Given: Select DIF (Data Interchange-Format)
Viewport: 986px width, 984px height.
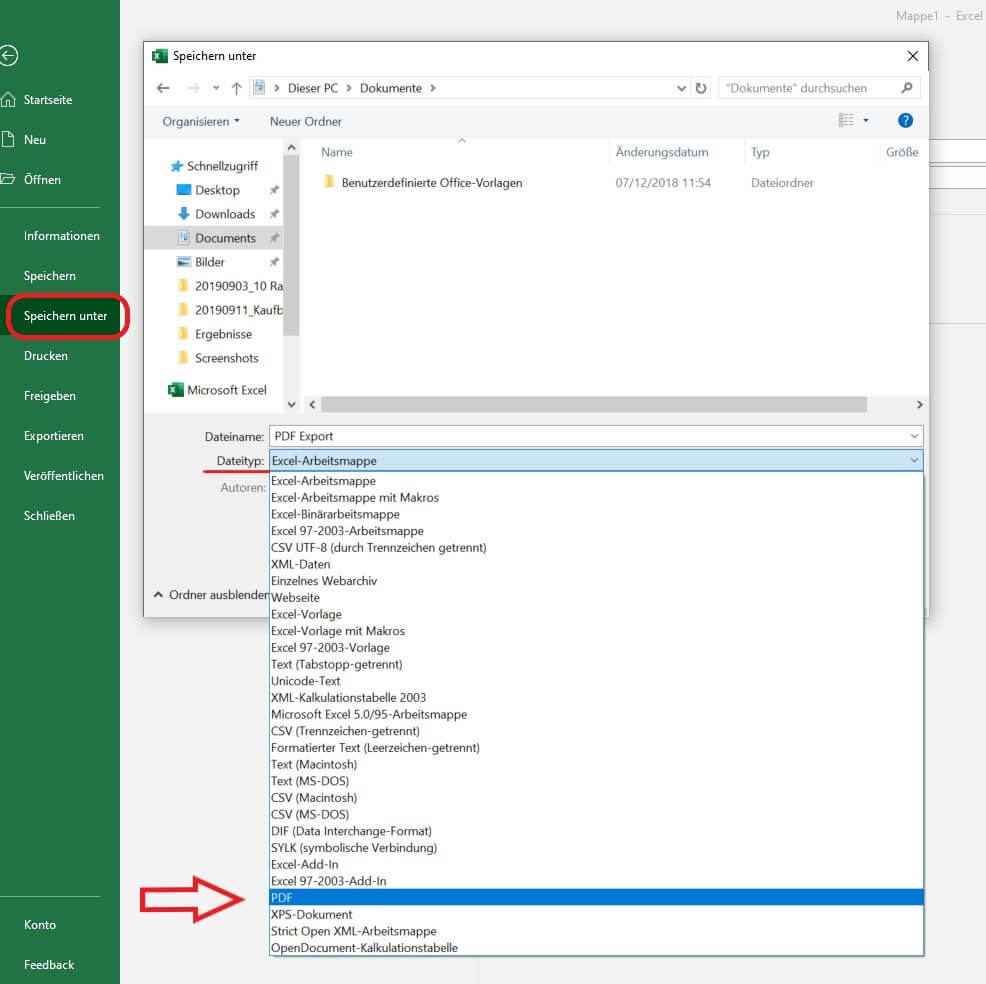Looking at the screenshot, I should (596, 831).
